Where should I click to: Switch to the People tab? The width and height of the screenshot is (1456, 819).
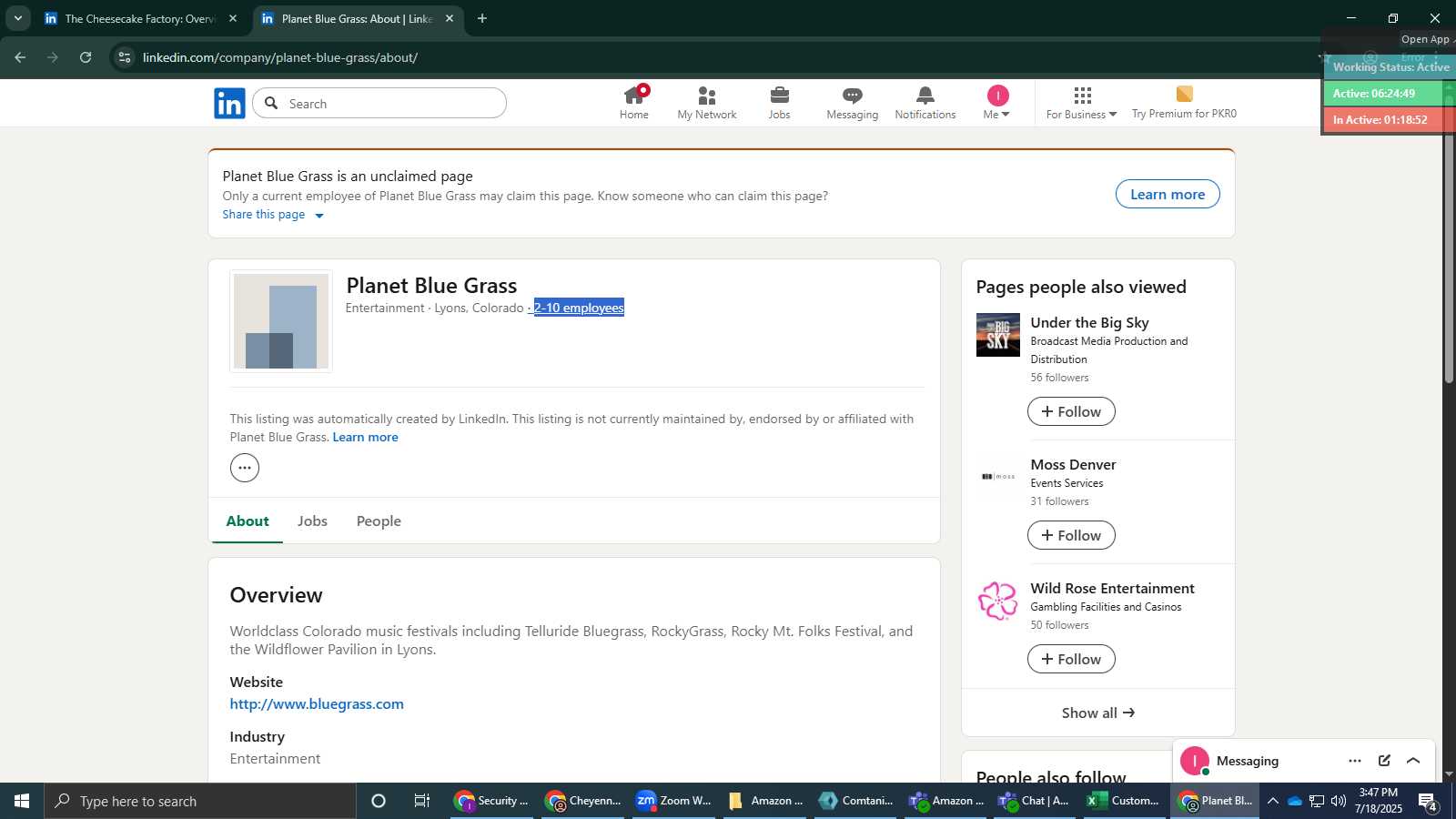pyautogui.click(x=379, y=521)
